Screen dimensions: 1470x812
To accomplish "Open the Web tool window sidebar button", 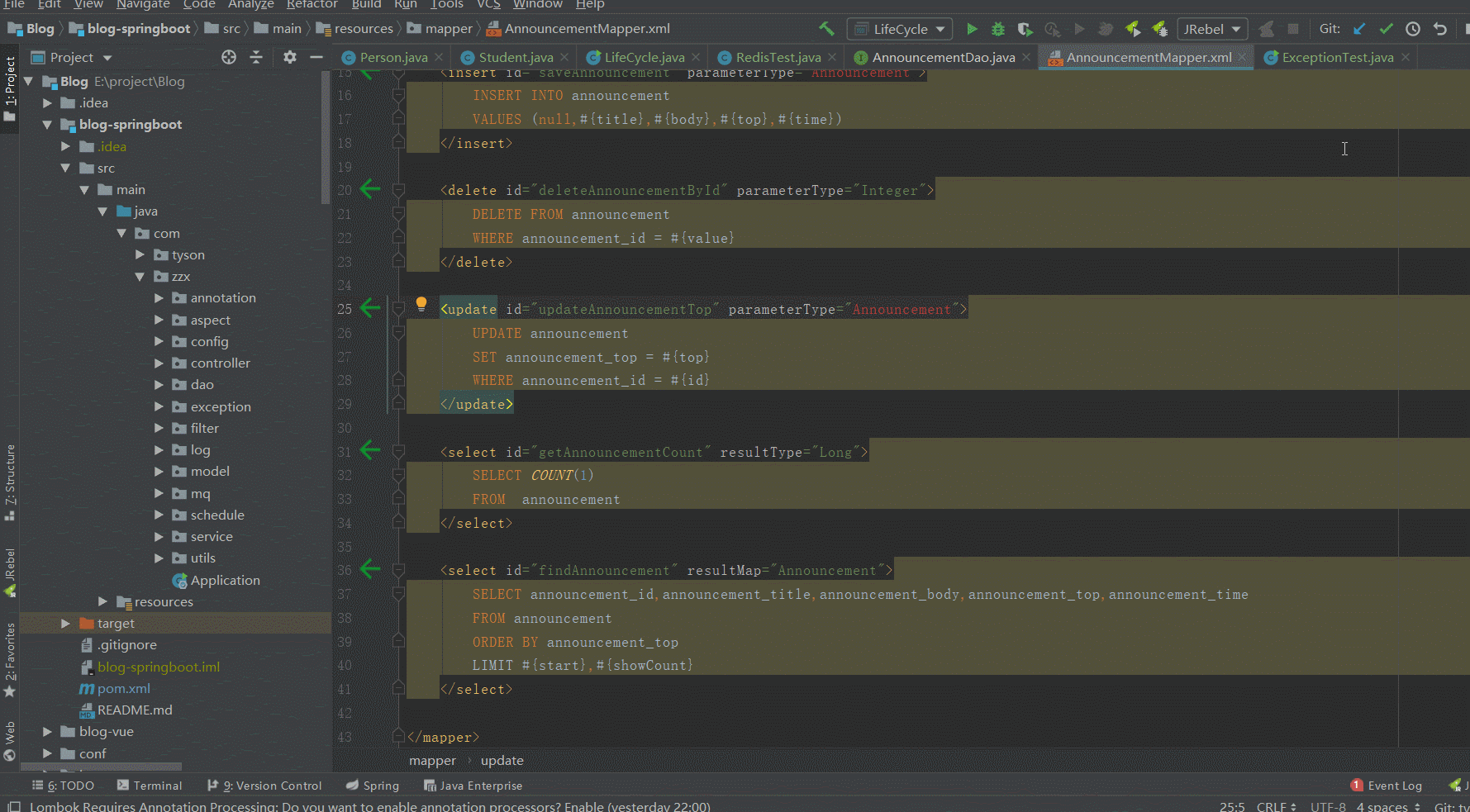I will [10, 741].
